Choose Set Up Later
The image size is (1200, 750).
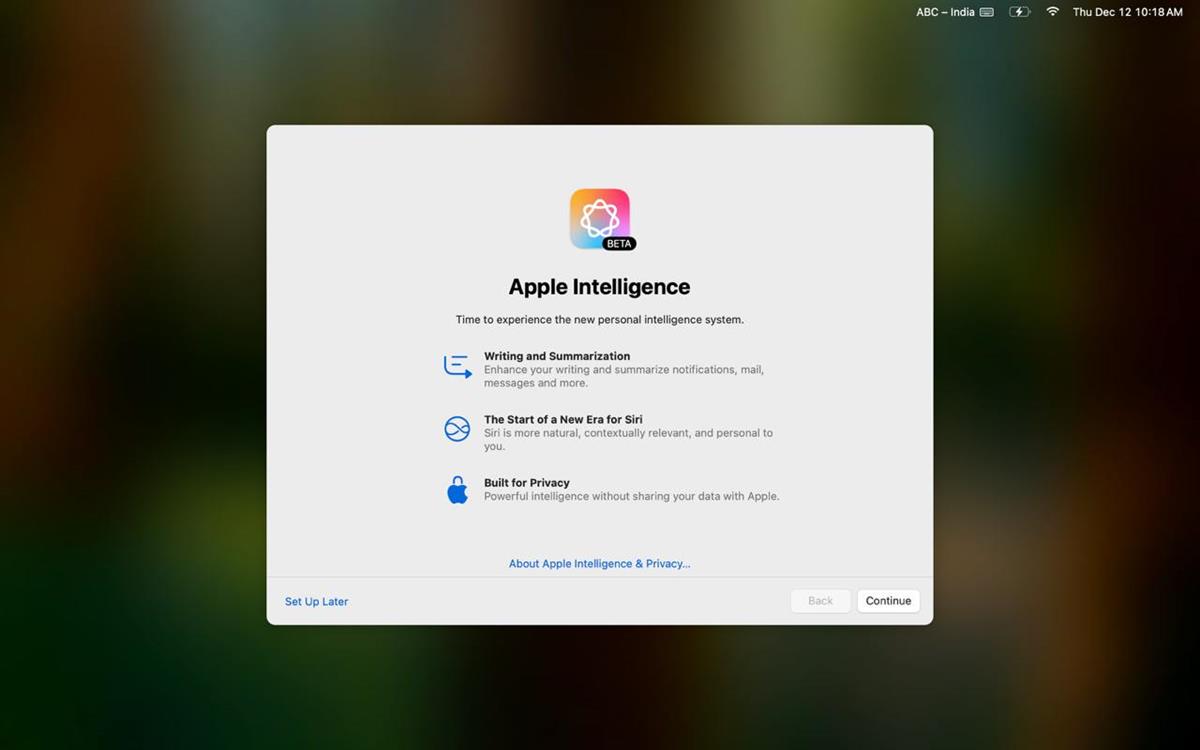[316, 601]
